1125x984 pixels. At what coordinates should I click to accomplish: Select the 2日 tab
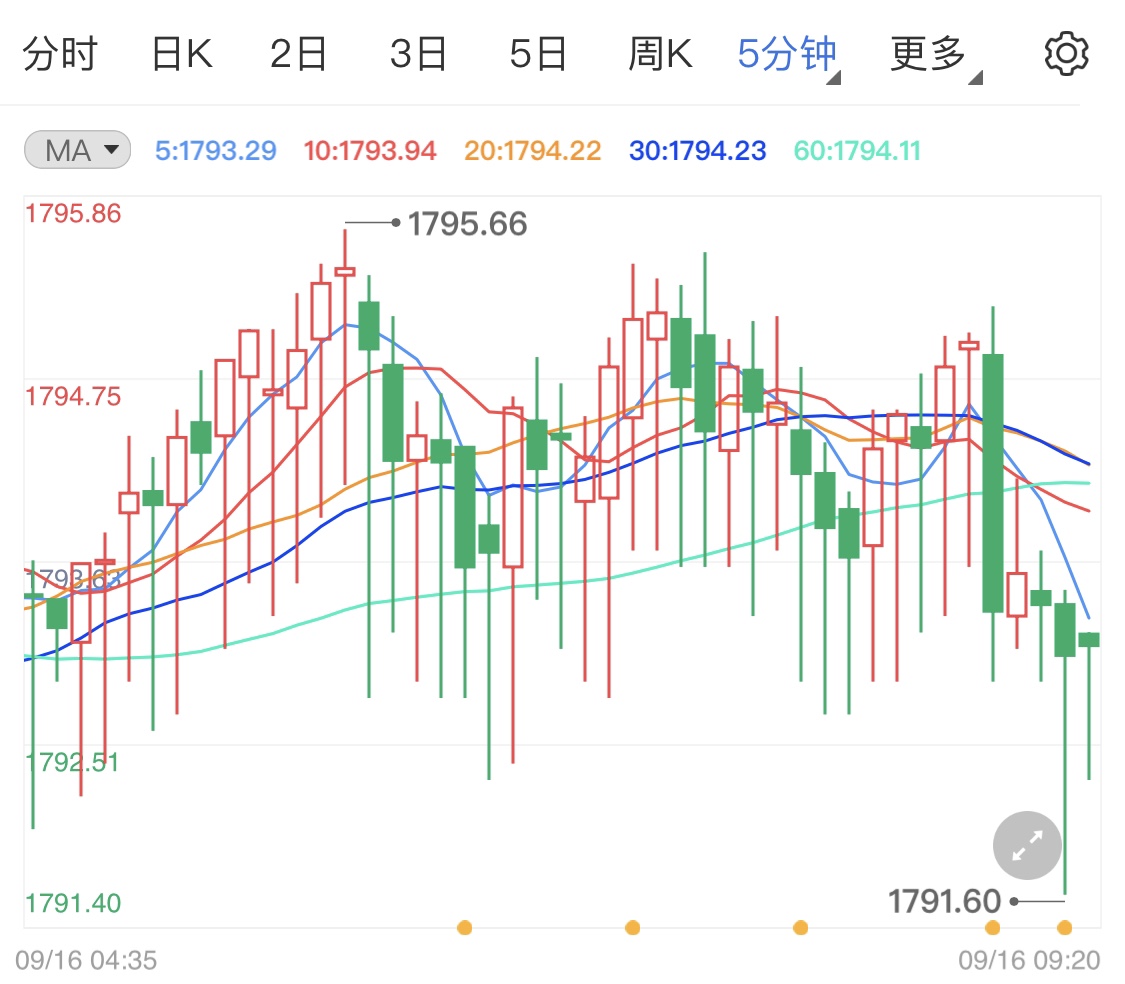click(298, 54)
